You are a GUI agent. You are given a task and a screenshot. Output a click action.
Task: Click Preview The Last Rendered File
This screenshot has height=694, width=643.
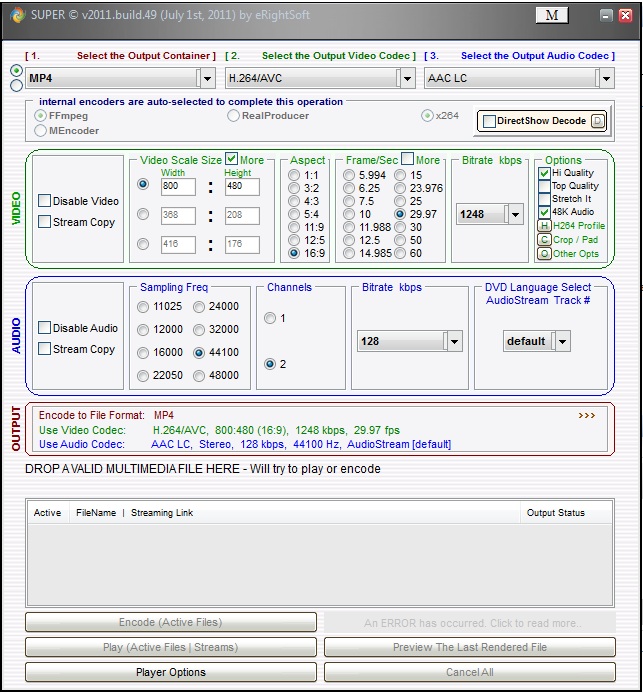(x=470, y=647)
